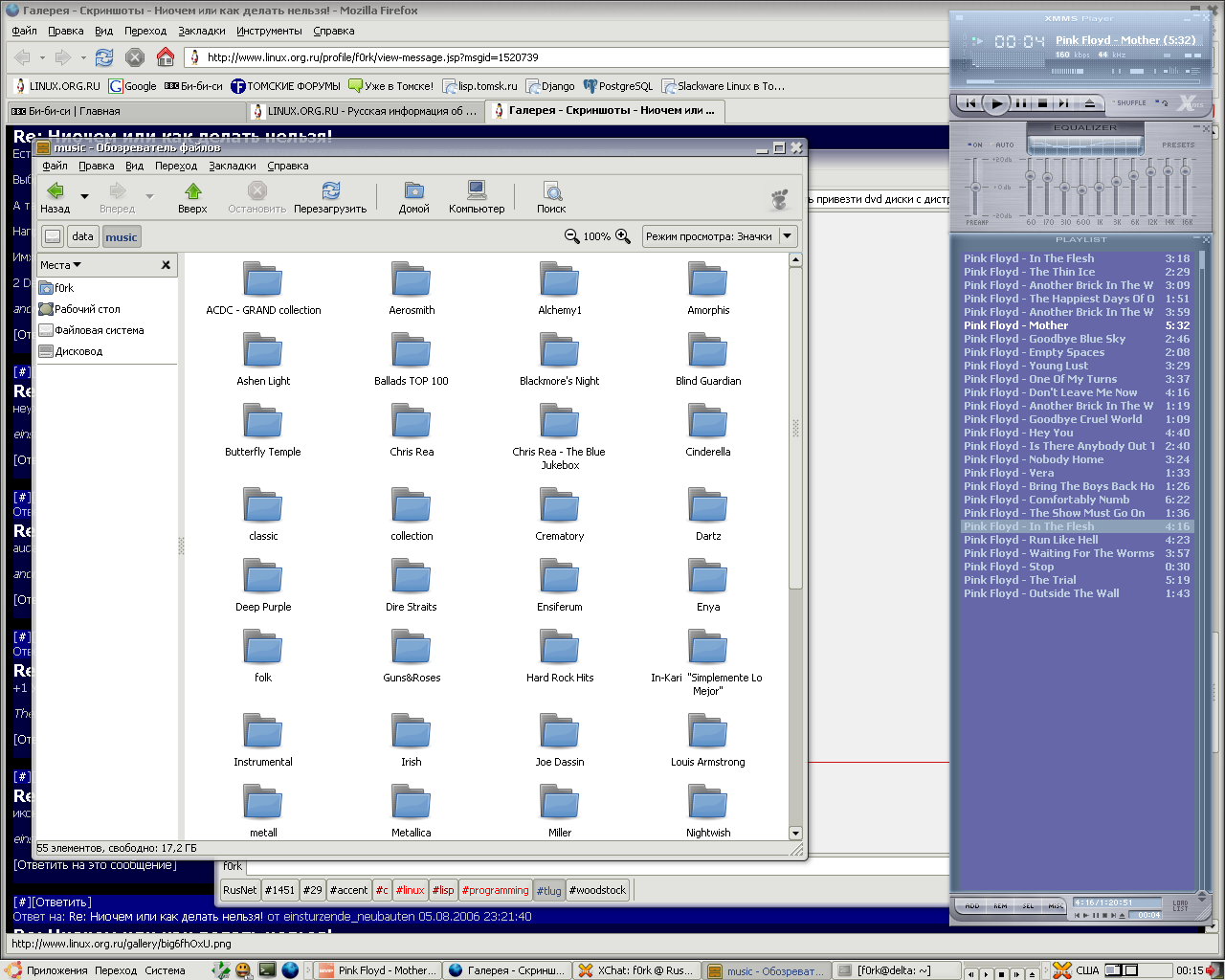Image resolution: width=1225 pixels, height=980 pixels.
Task: Click the 16K equalizer slider knob
Action: [1186, 172]
